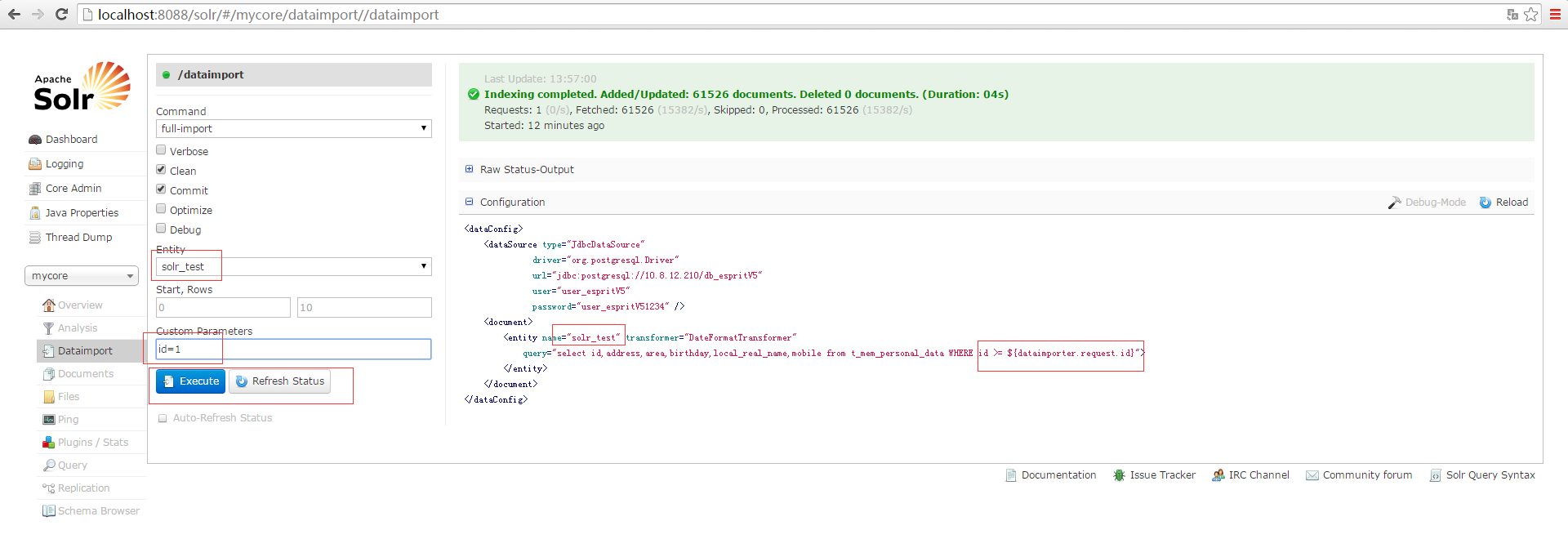This screenshot has height=539, width=1568.
Task: Click the Replication icon
Action: (49, 488)
